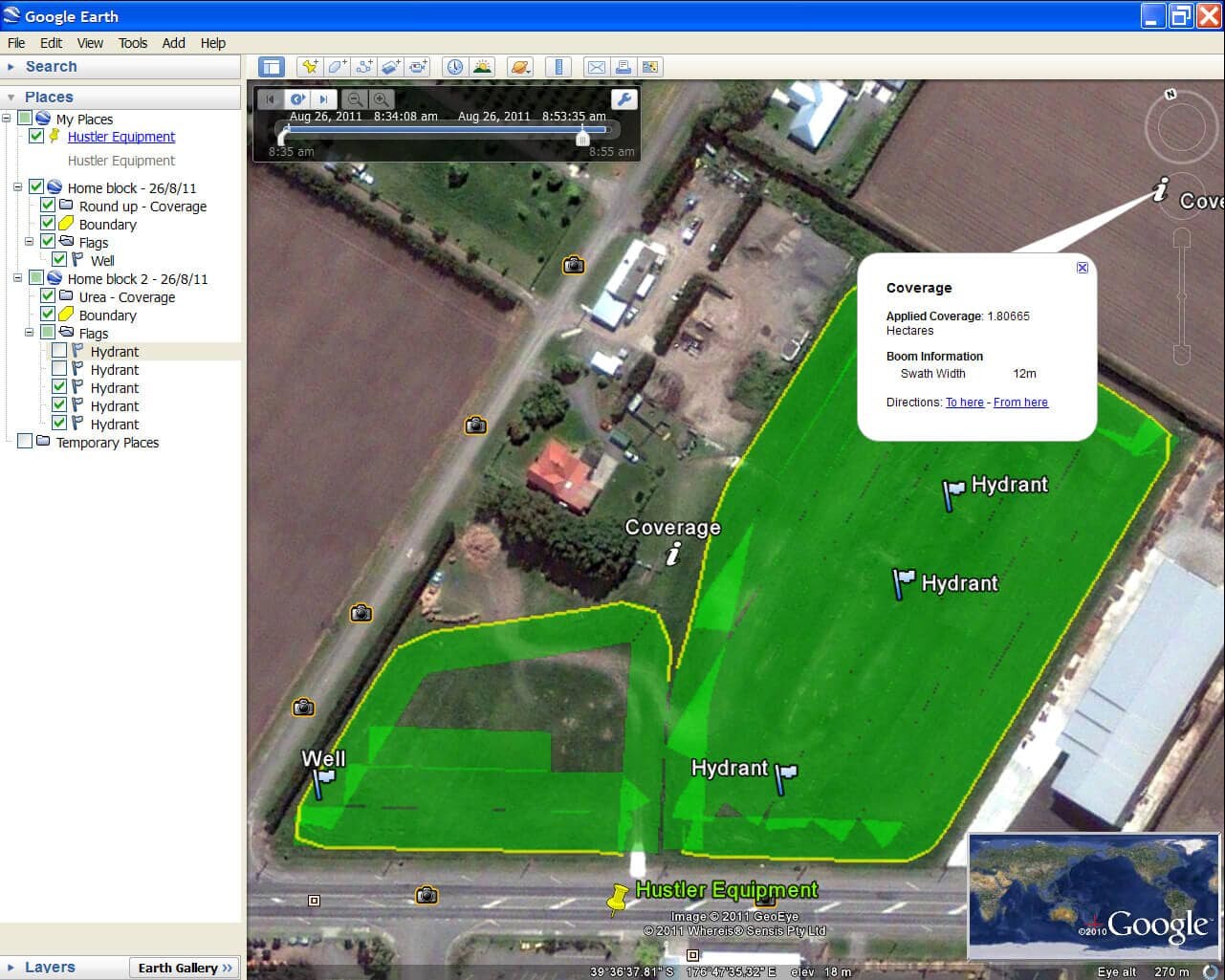This screenshot has width=1225, height=980.
Task: Check the Temporary Places checkbox
Action: tap(25, 442)
